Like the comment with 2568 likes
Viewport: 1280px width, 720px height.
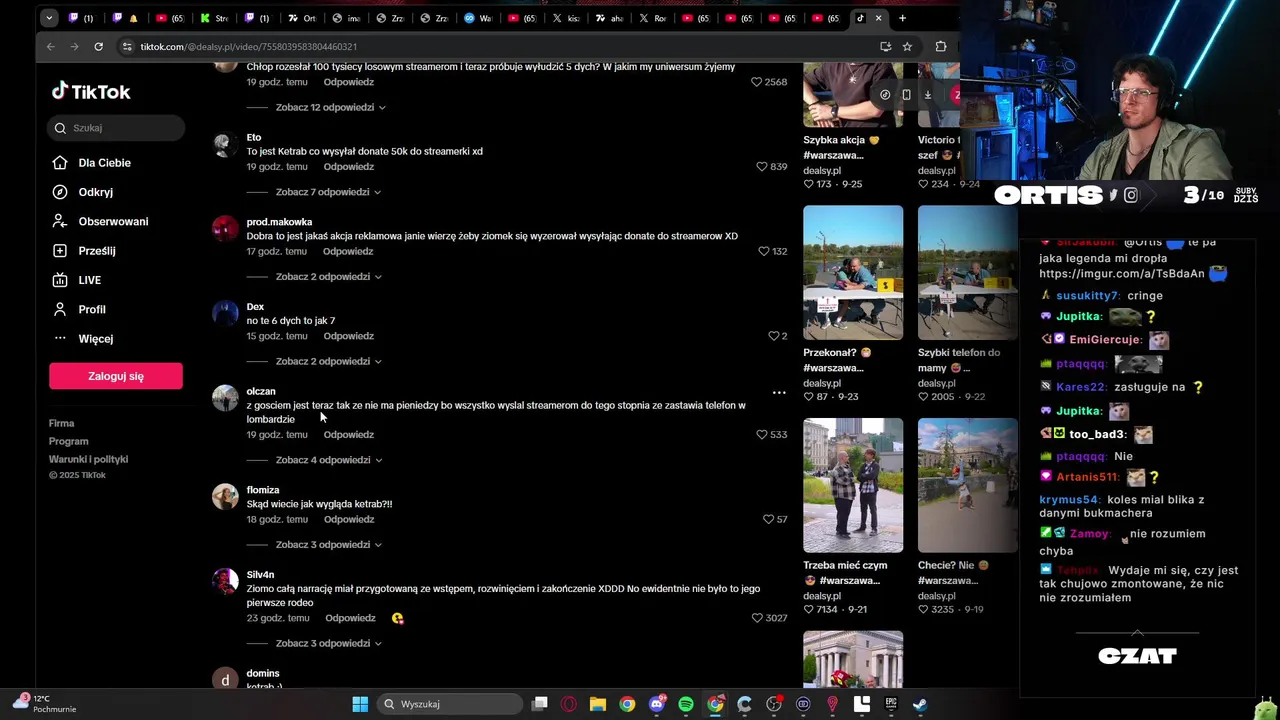[x=757, y=82]
